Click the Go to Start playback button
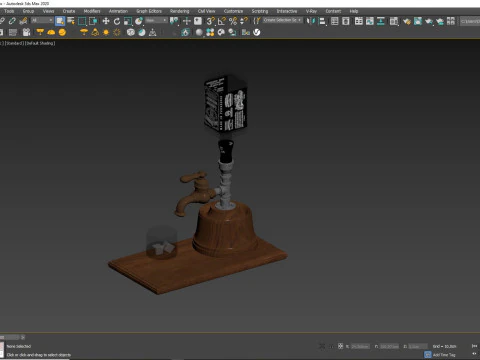The width and height of the screenshot is (480, 360). click(474, 346)
